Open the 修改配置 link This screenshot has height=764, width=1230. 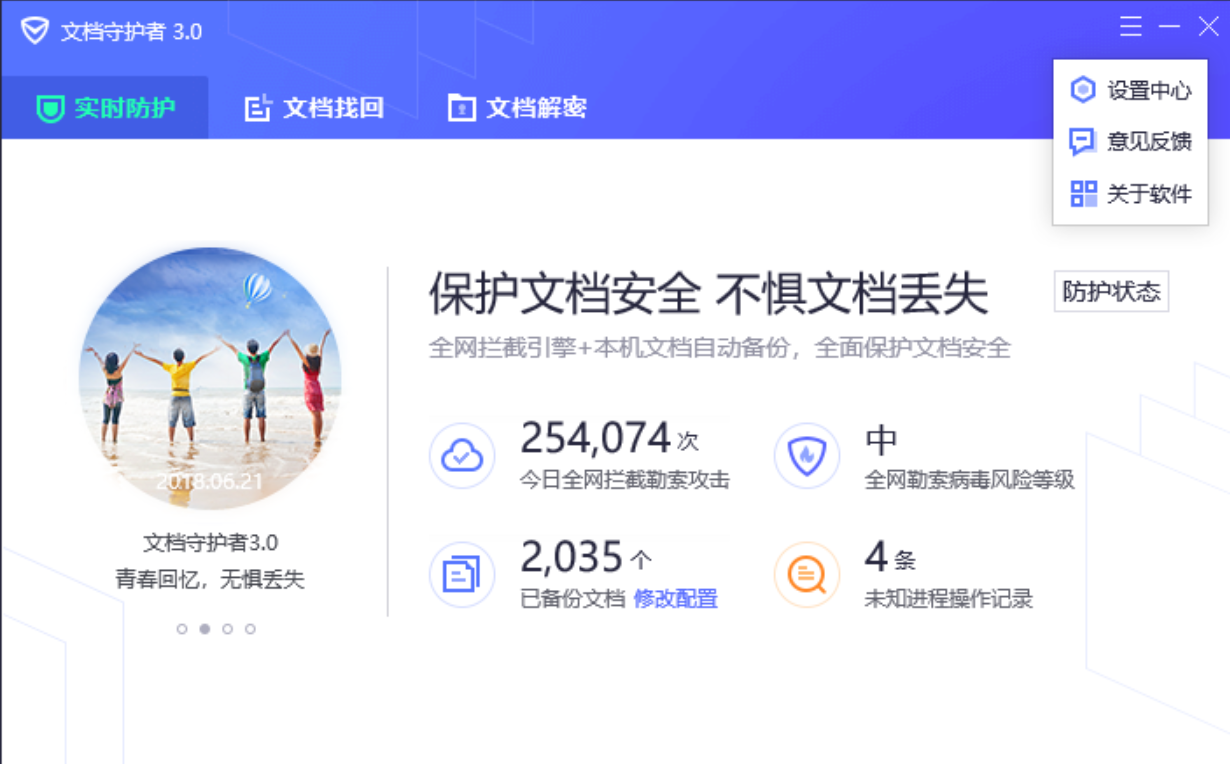click(x=676, y=599)
